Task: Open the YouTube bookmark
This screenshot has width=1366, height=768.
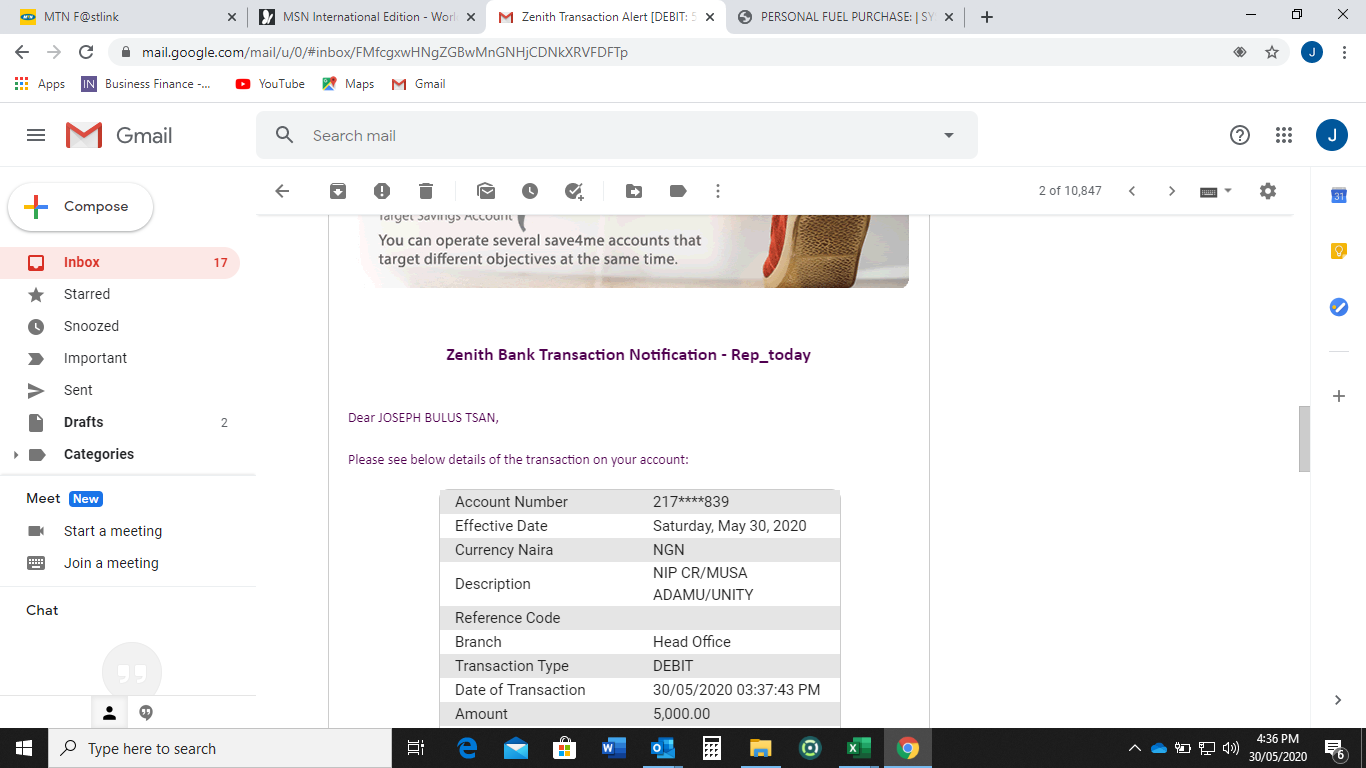Action: point(270,84)
